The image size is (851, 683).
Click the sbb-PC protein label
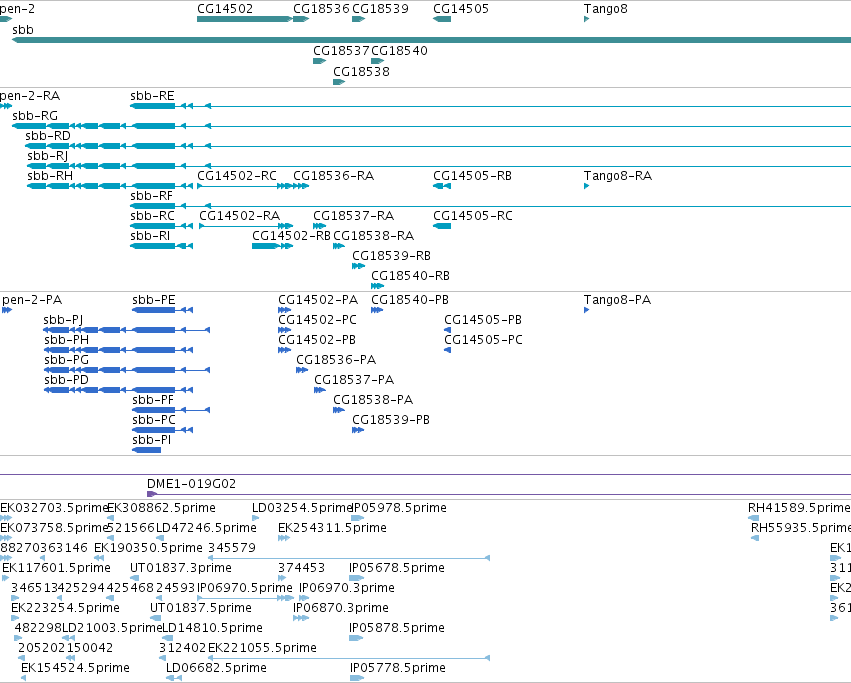point(154,420)
